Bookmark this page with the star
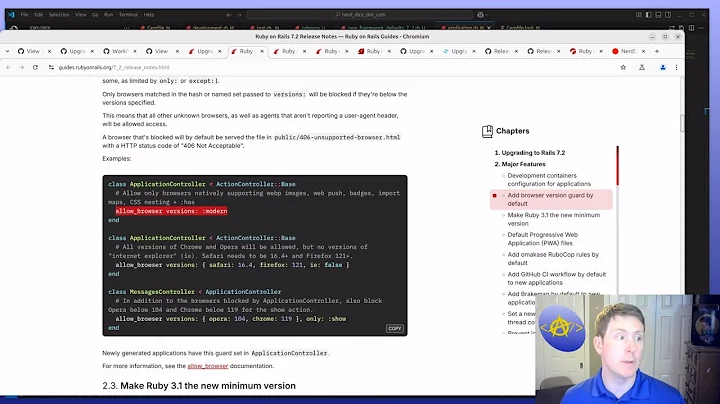This screenshot has height=404, width=720. click(623, 67)
